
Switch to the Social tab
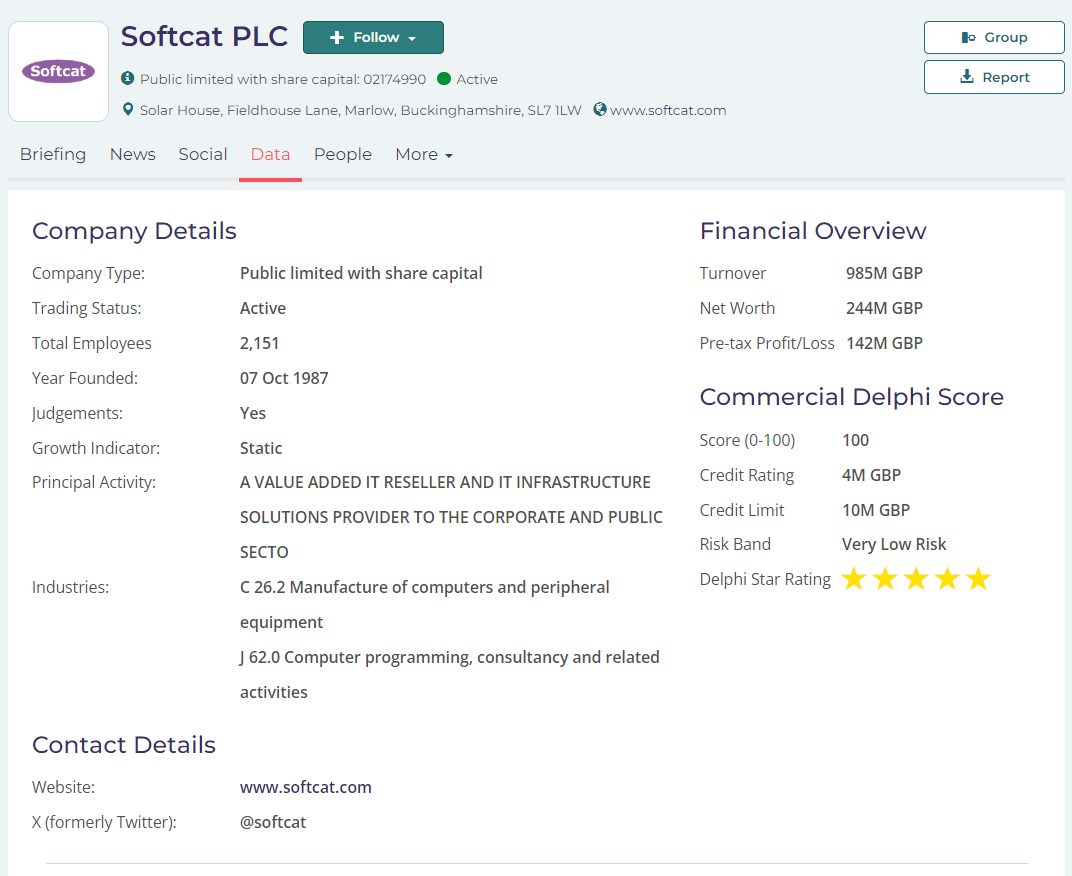[x=202, y=155]
